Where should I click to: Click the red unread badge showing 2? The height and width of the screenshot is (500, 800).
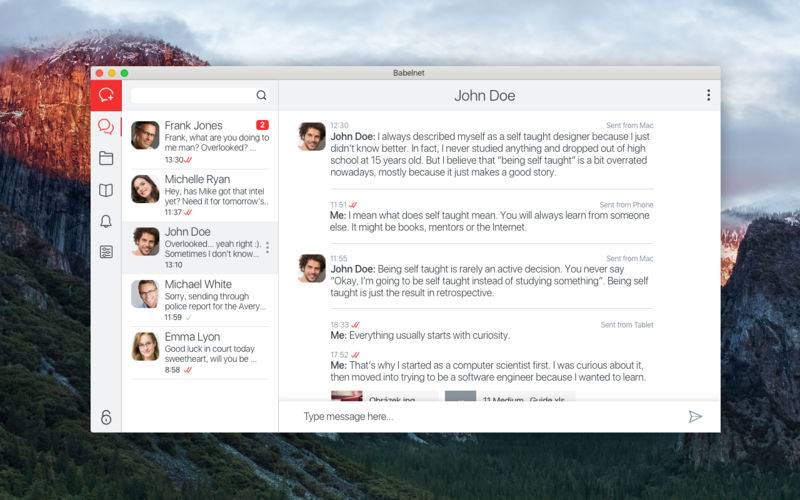point(262,124)
